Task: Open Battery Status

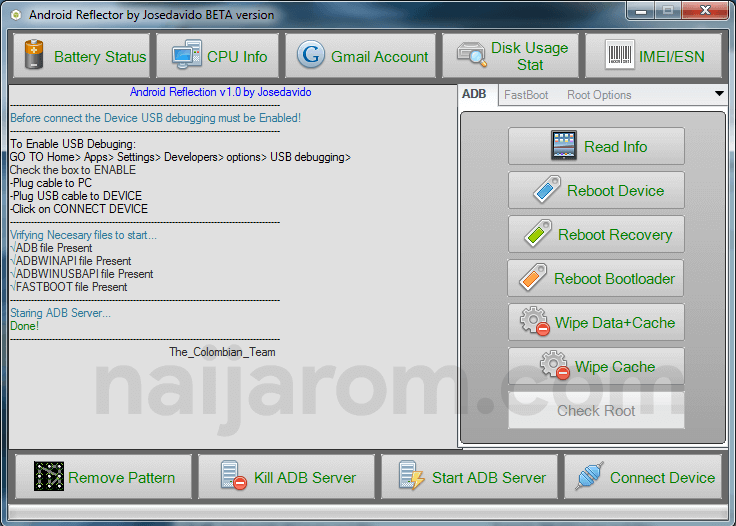Action: tap(82, 55)
